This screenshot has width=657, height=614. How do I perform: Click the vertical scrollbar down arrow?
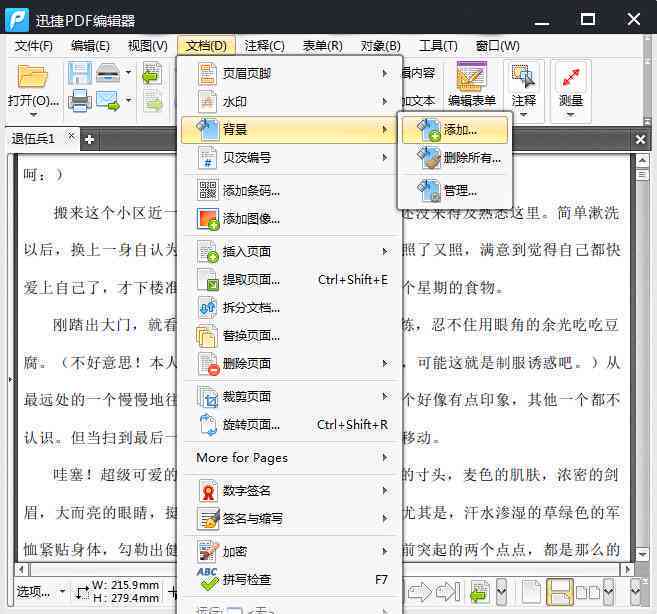642,554
